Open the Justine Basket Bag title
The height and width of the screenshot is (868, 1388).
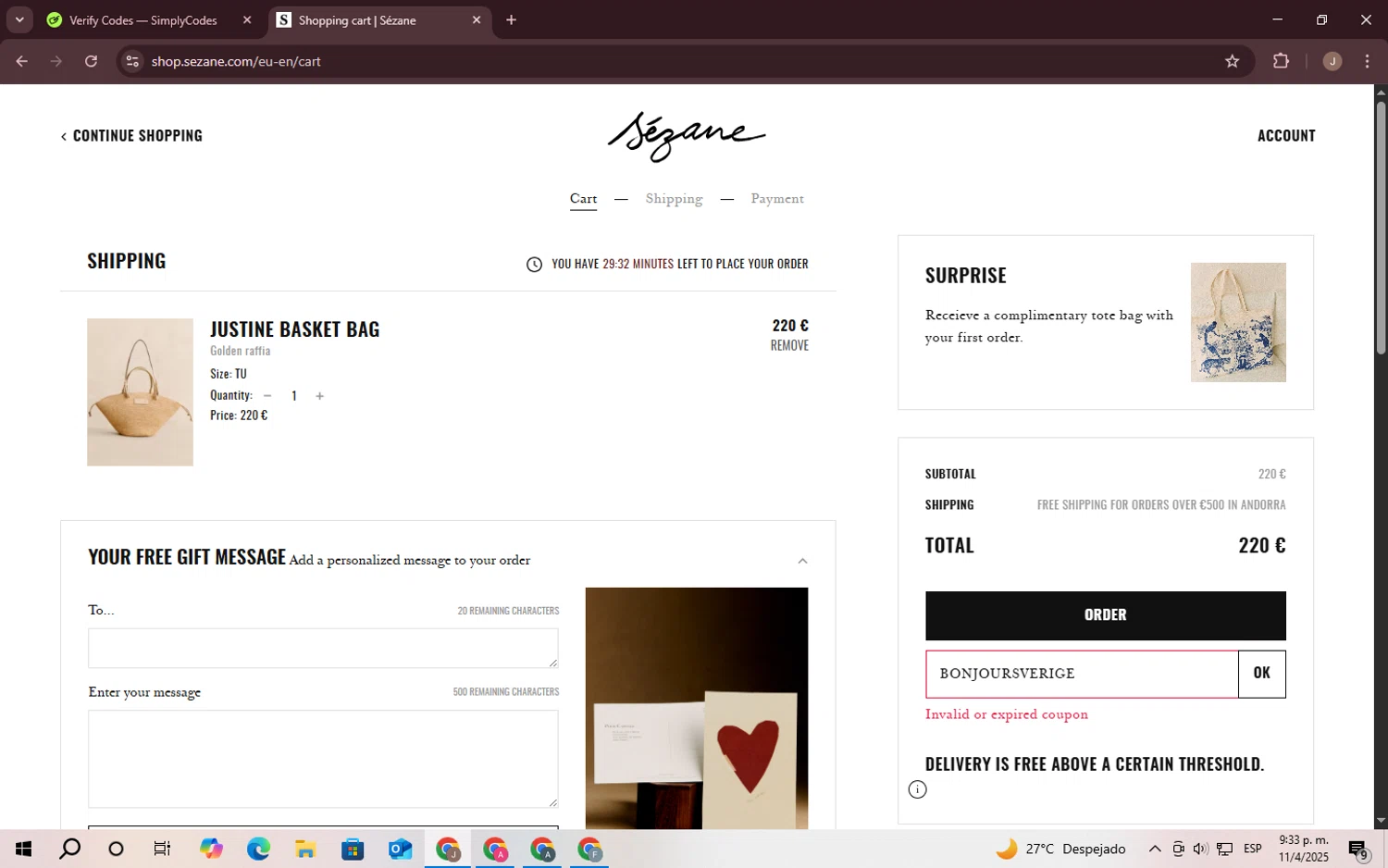(295, 329)
